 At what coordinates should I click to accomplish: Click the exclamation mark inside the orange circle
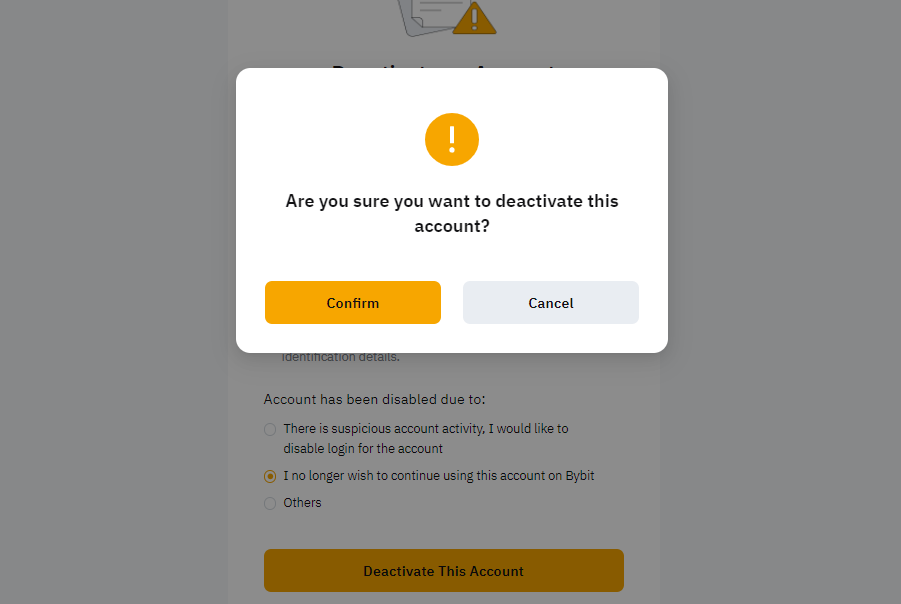[451, 139]
